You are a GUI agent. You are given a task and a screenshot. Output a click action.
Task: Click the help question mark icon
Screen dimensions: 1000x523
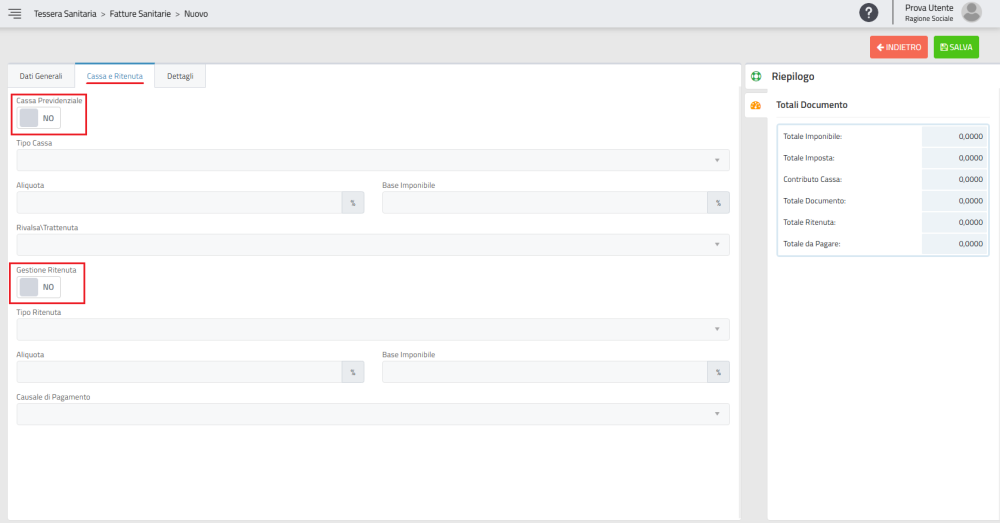coord(868,13)
